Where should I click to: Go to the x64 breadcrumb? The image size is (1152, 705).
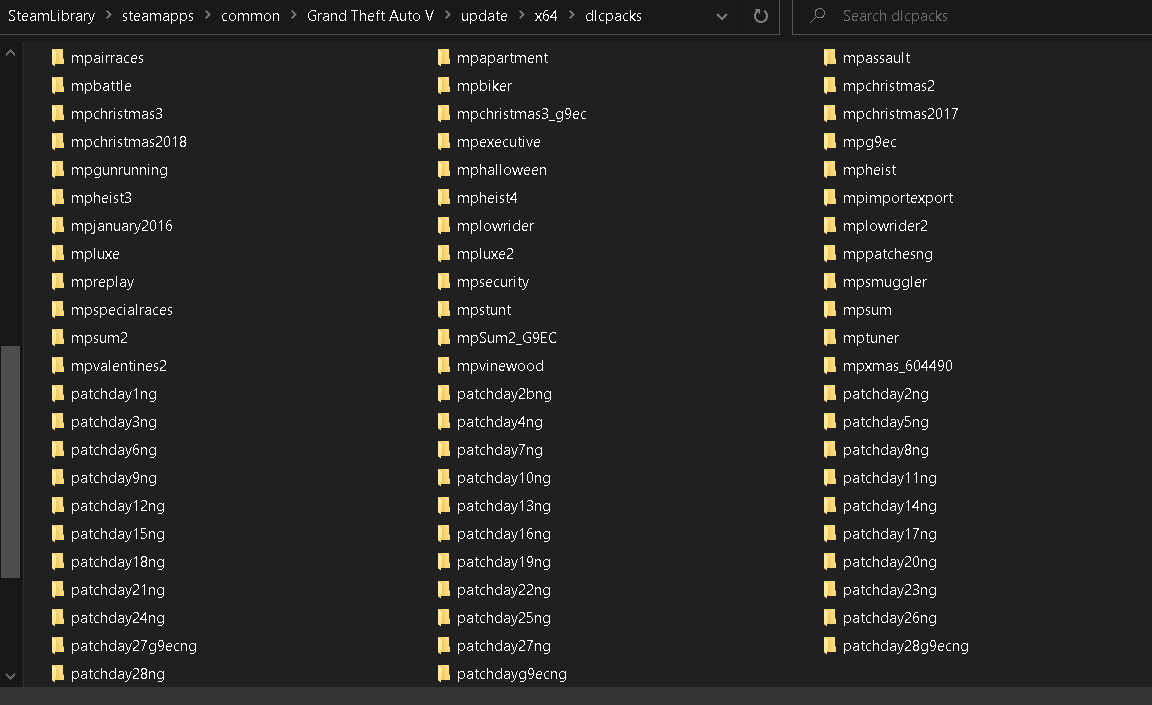(x=546, y=15)
